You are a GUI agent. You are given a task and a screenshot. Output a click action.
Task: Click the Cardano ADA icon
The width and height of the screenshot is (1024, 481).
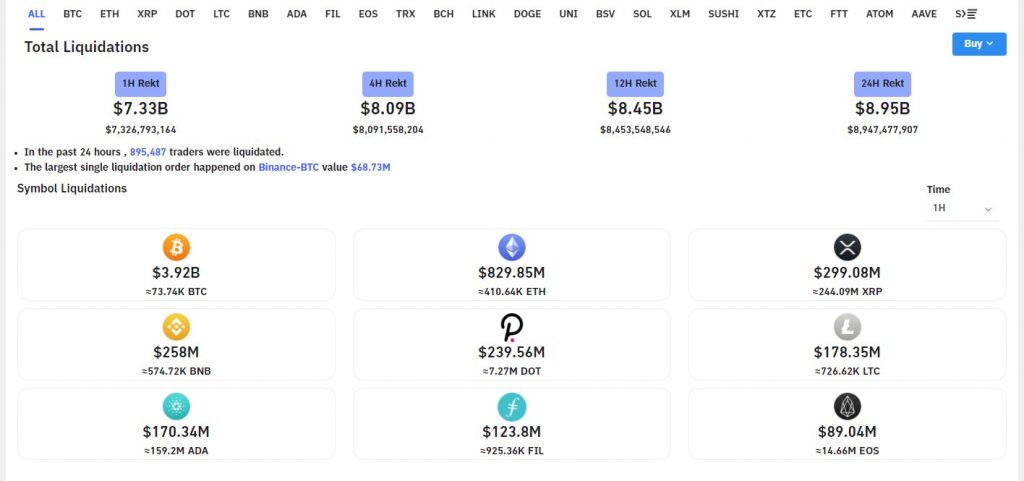(x=176, y=407)
